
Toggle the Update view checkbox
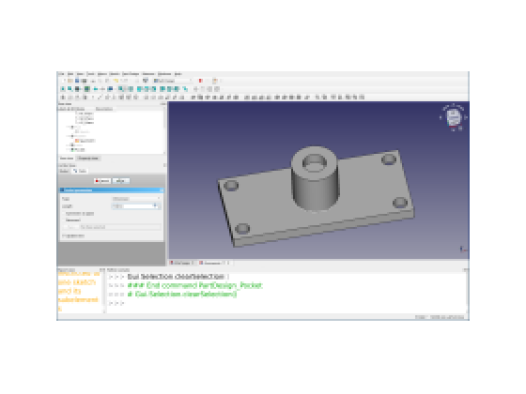pos(64,236)
